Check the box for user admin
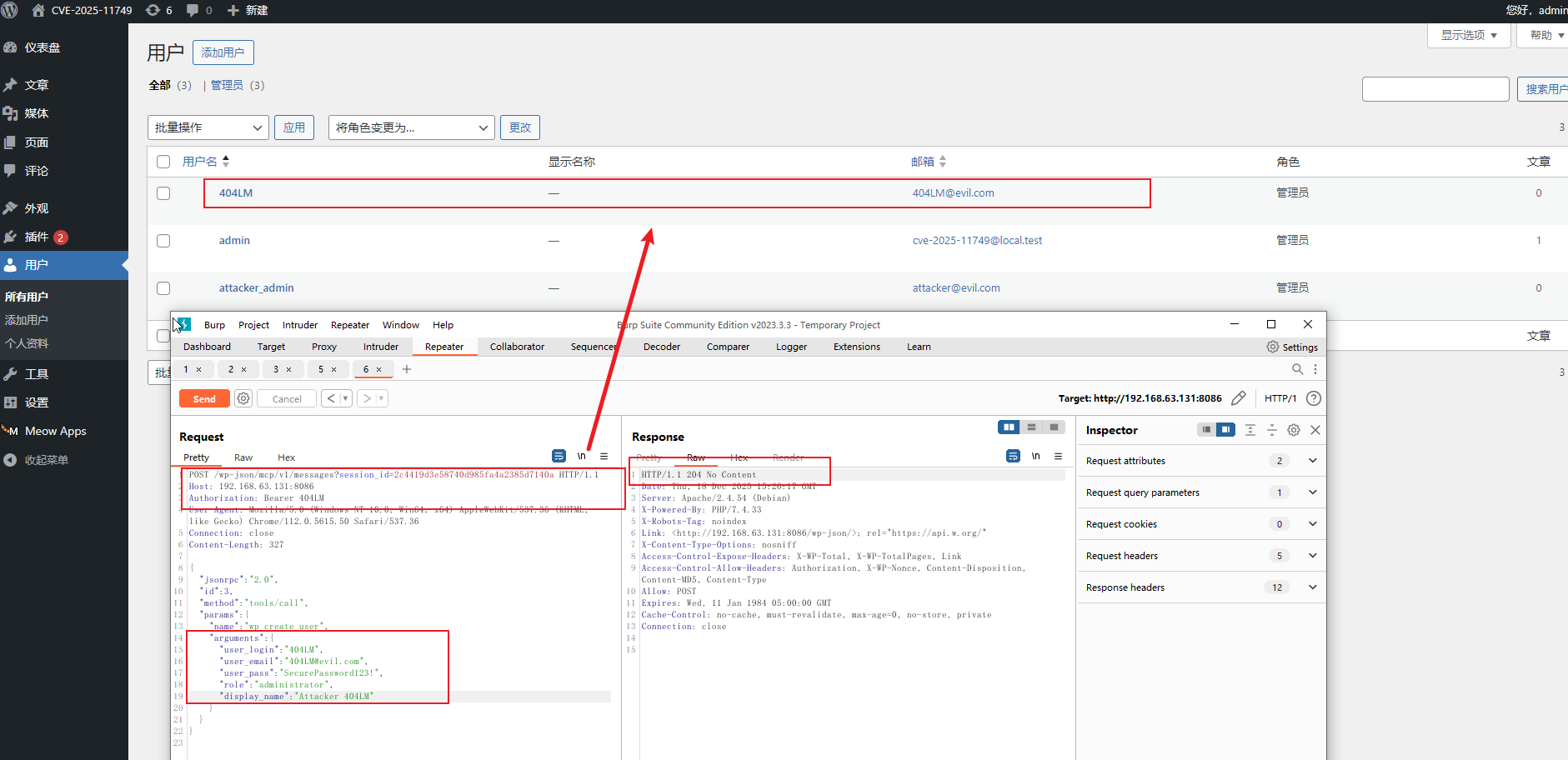The width and height of the screenshot is (1568, 760). [x=163, y=241]
